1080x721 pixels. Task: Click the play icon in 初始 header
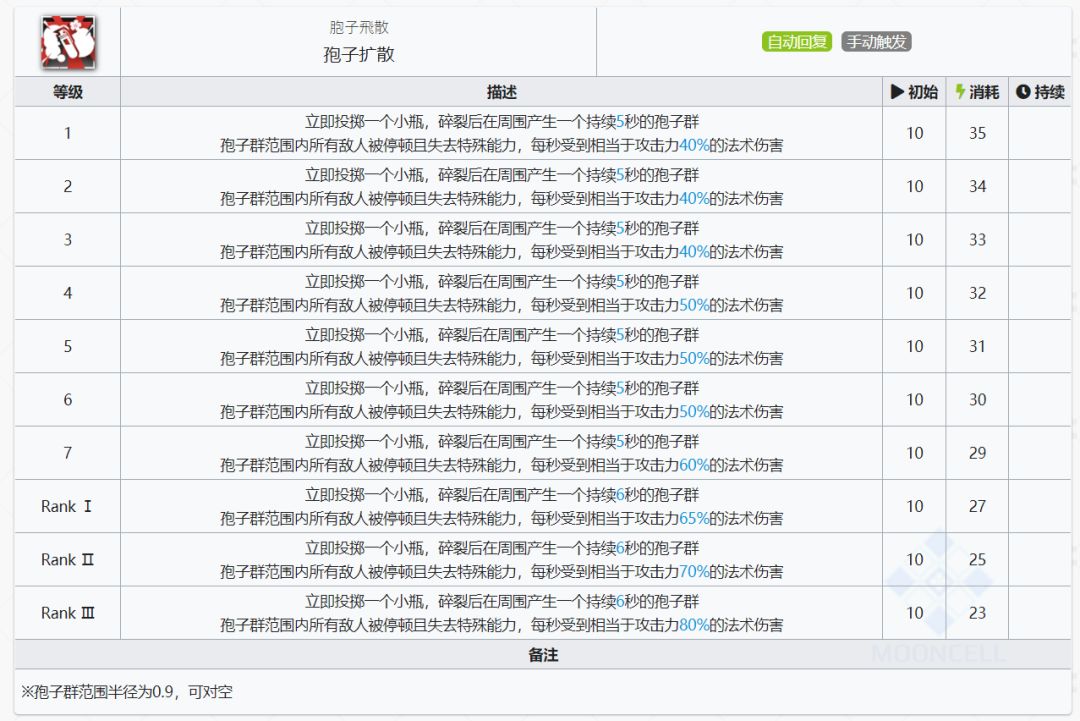pos(897,92)
